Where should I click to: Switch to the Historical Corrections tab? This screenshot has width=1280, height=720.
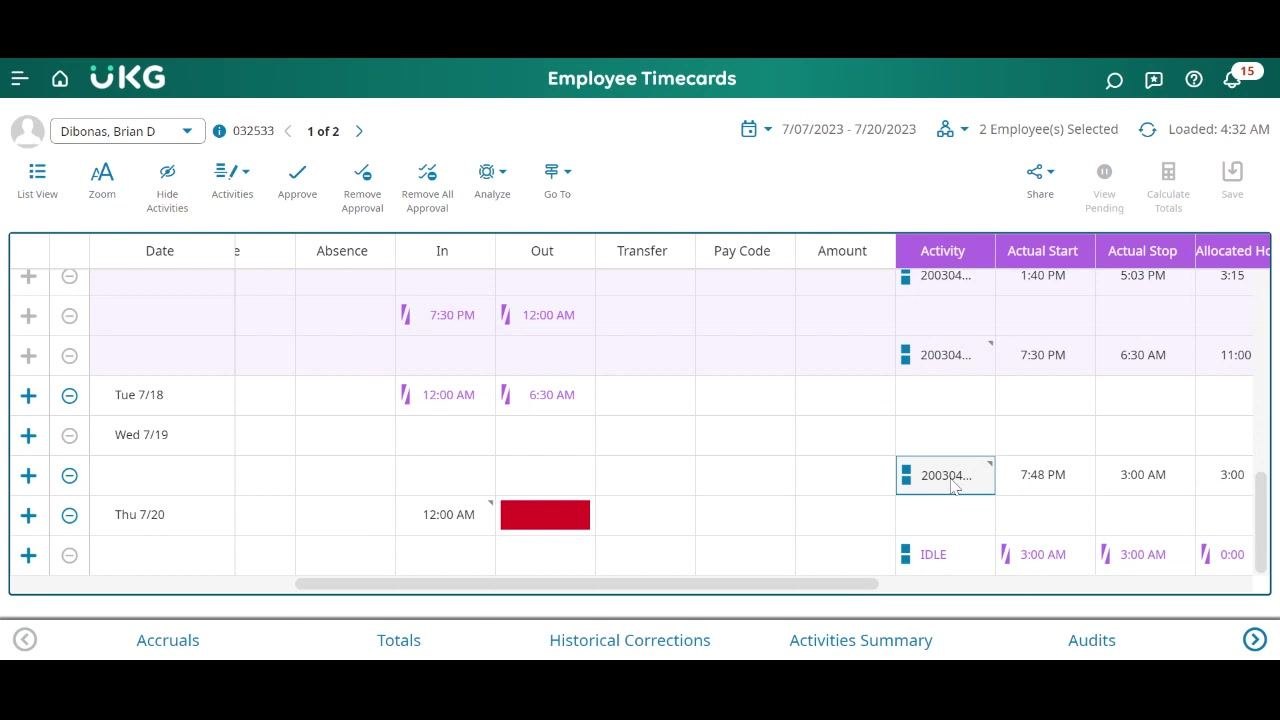pyautogui.click(x=630, y=640)
